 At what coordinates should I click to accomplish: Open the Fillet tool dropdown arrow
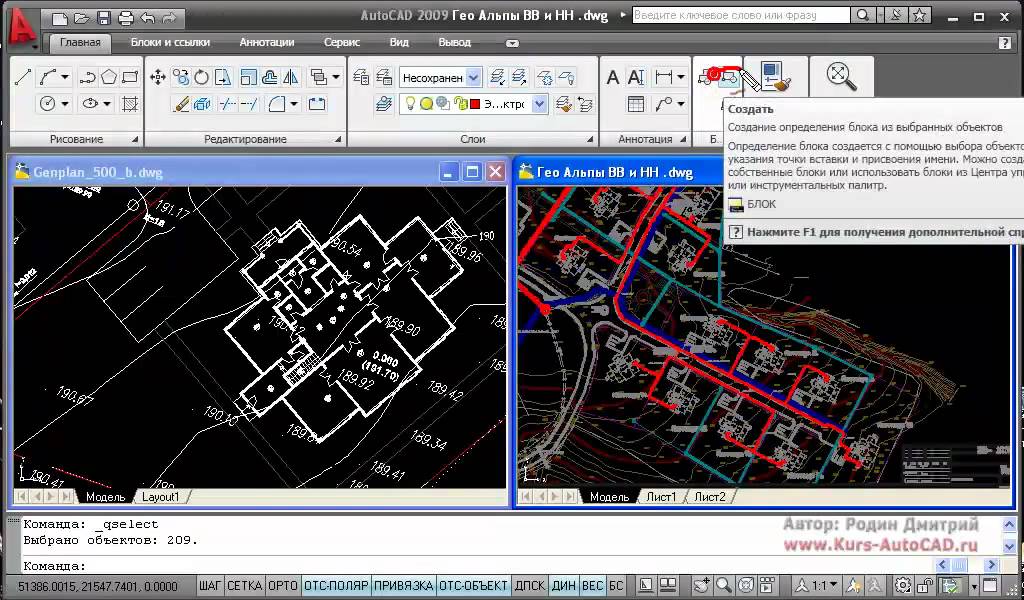click(x=294, y=104)
